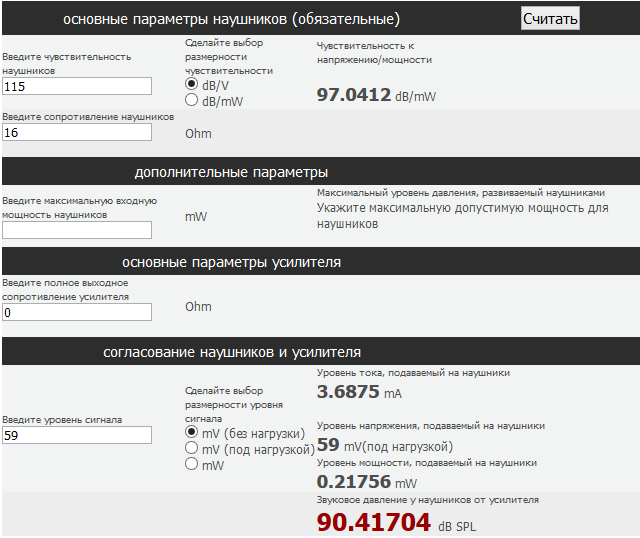Focus the amplifier output impedance field
The width and height of the screenshot is (640, 538).
pos(77,312)
